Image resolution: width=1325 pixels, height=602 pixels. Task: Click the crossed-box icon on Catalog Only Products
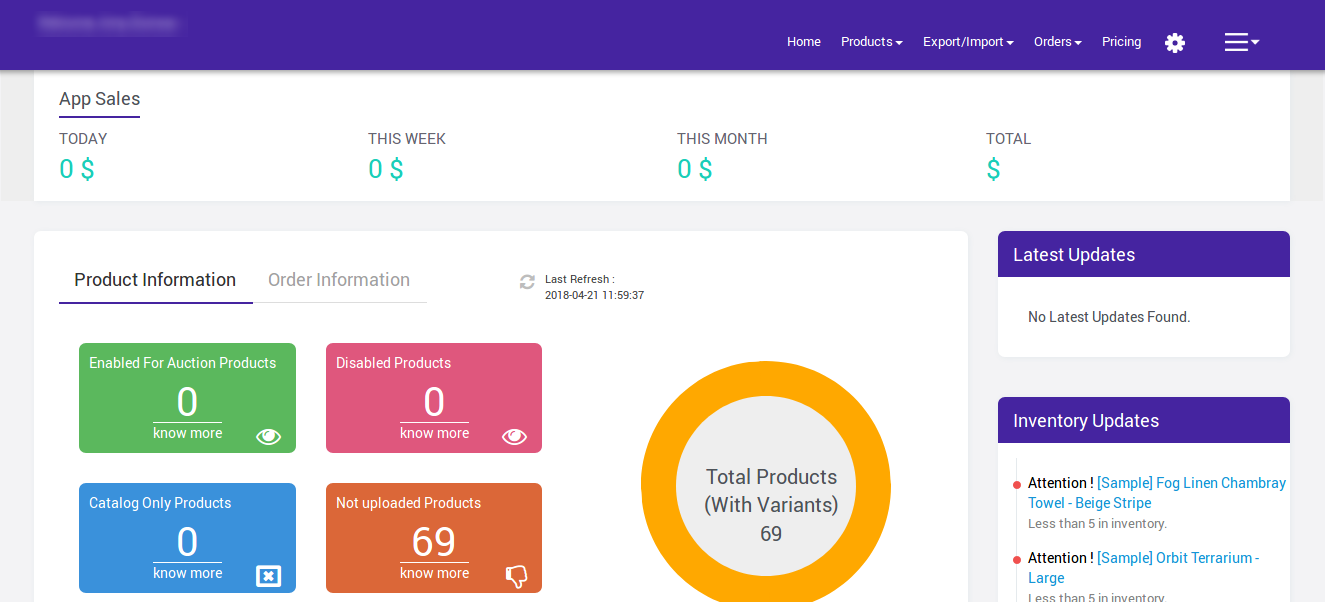click(268, 576)
